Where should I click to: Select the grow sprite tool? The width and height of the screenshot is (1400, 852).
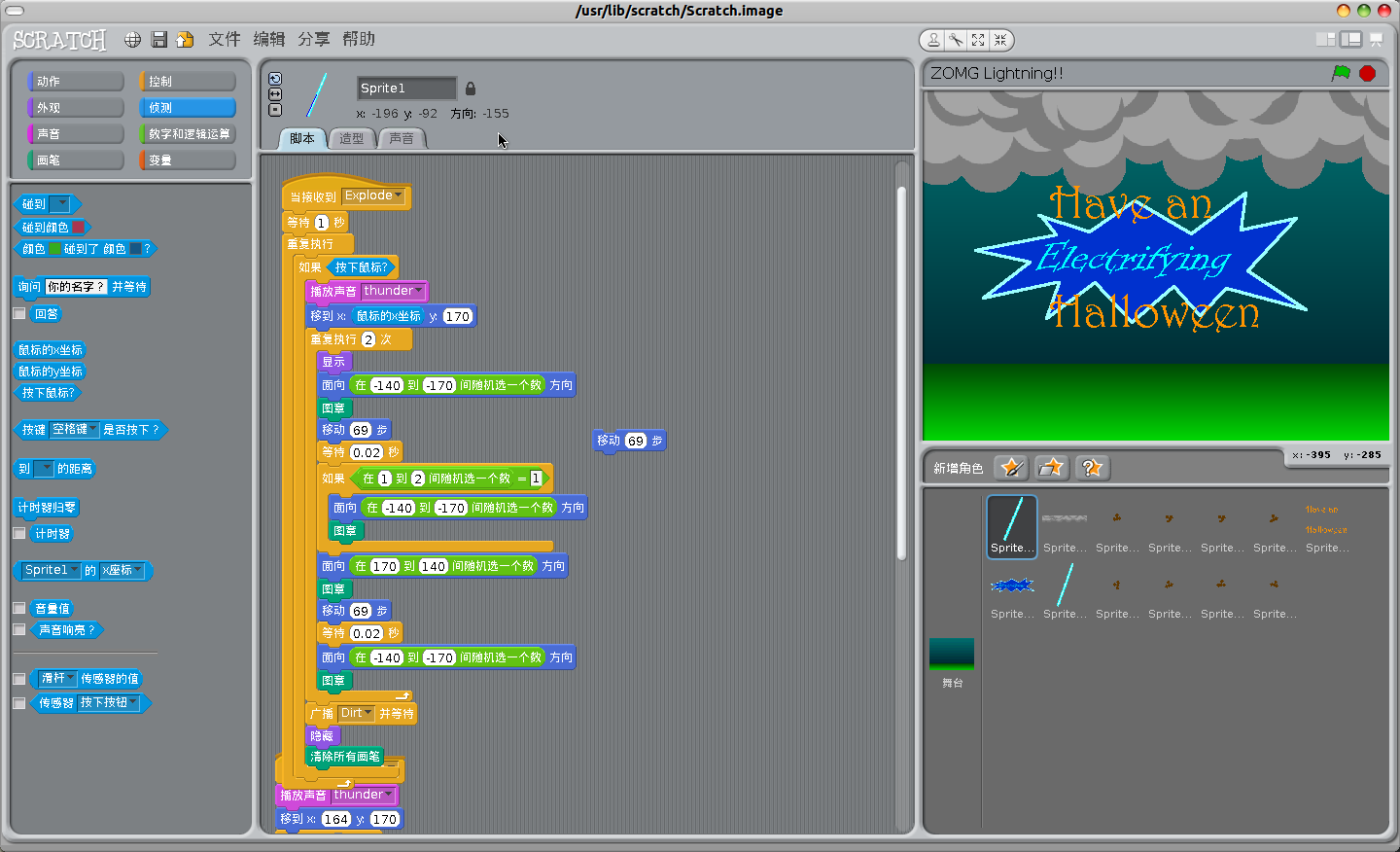point(978,40)
